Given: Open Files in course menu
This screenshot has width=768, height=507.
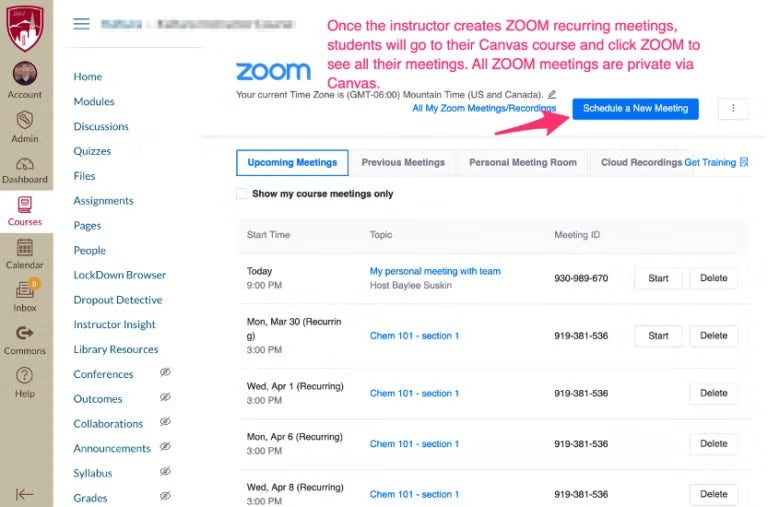Looking at the screenshot, I should [84, 176].
